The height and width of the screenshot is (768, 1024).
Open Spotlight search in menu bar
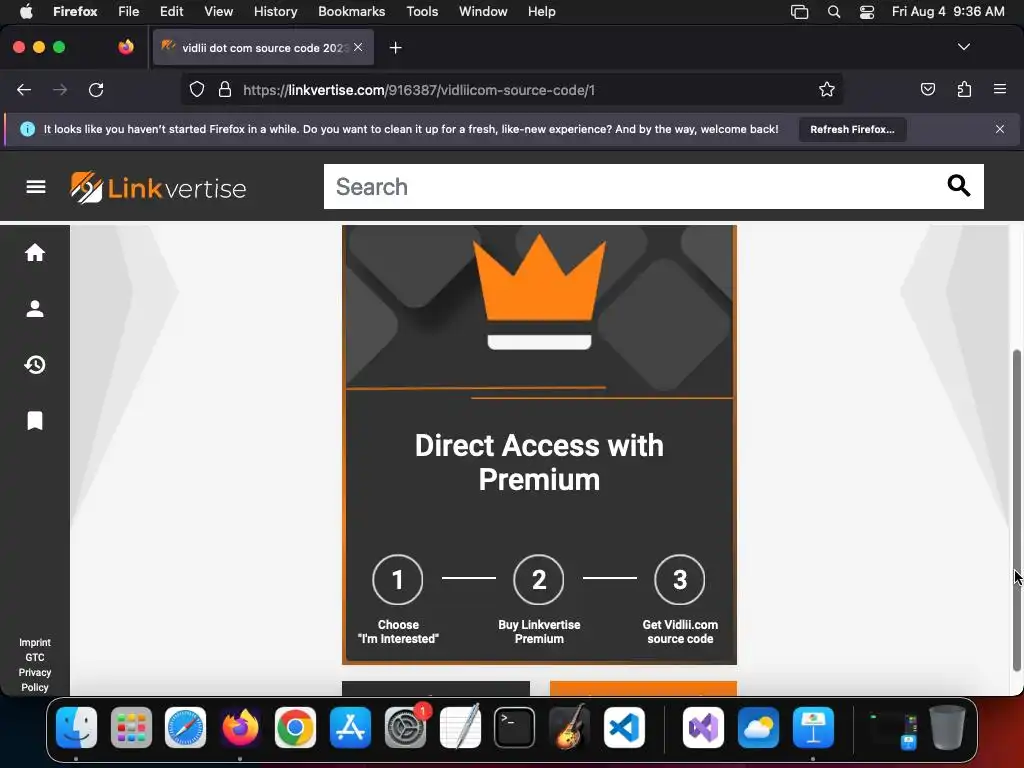tap(834, 12)
